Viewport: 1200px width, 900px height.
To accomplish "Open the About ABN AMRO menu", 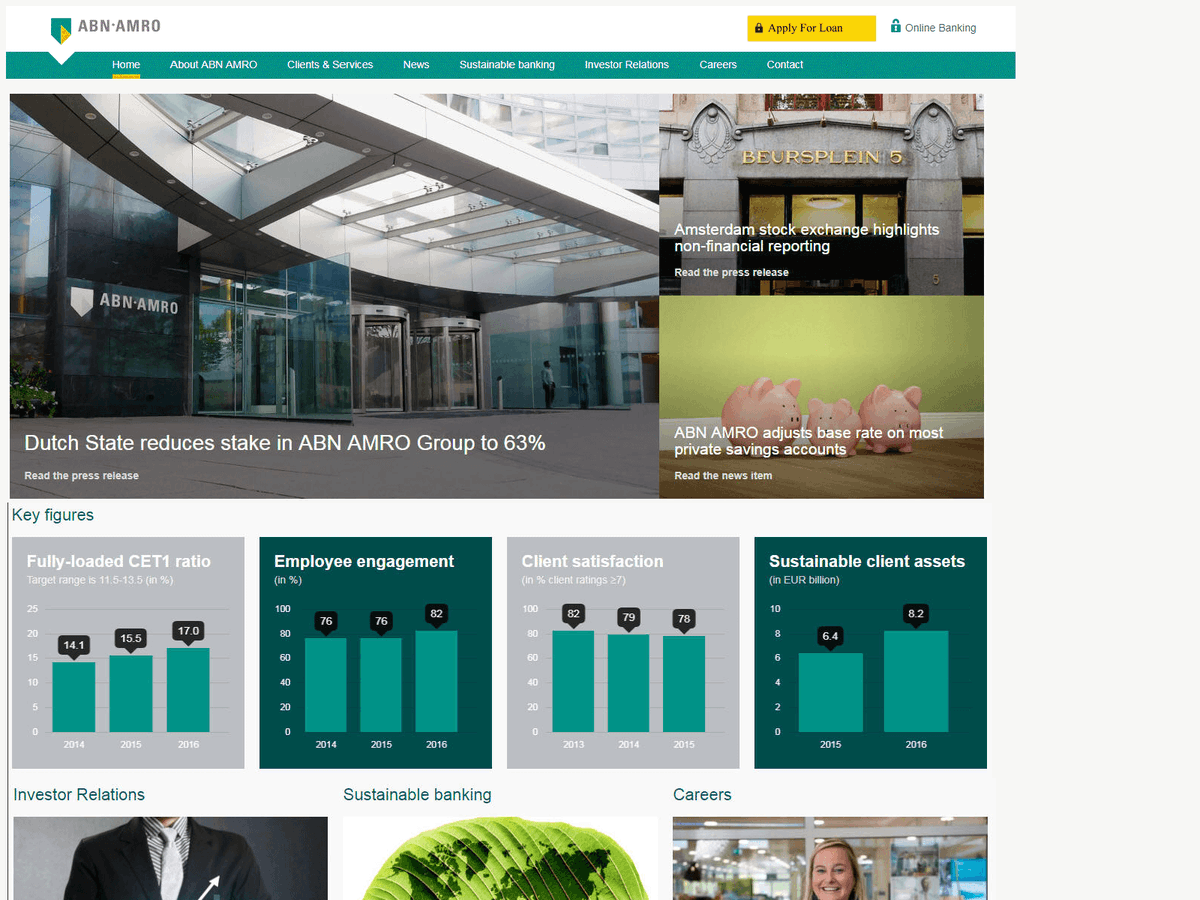I will click(213, 65).
